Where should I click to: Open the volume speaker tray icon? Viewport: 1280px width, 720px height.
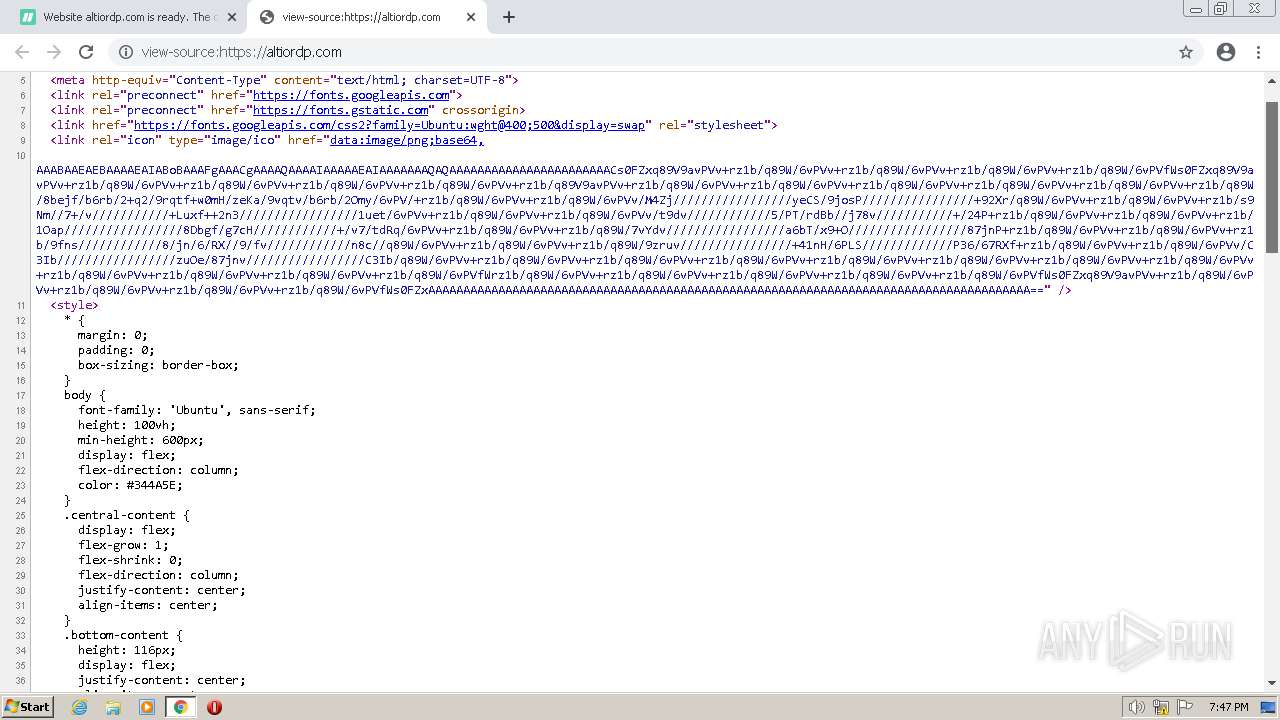(1136, 707)
